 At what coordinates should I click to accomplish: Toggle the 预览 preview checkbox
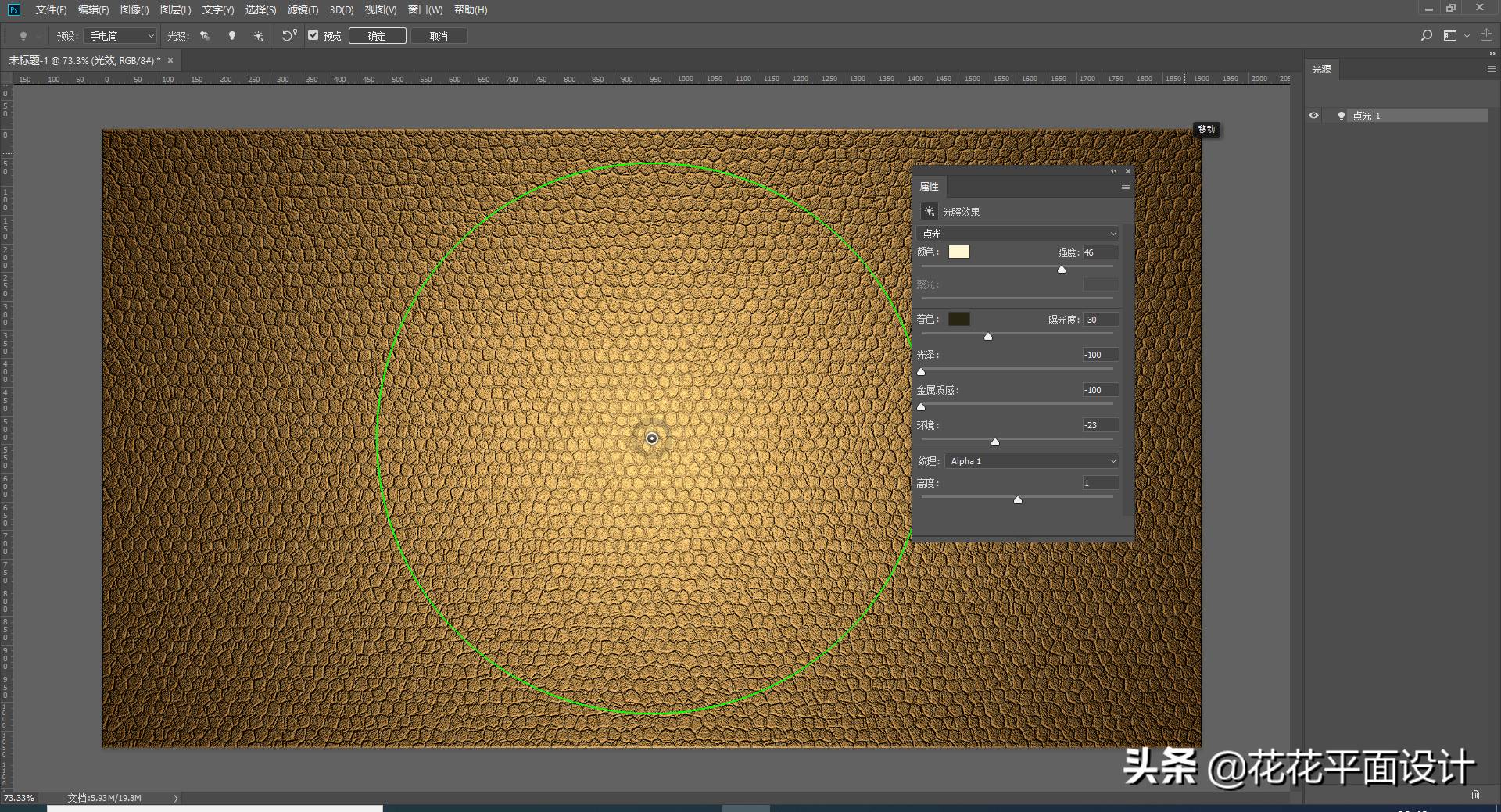pyautogui.click(x=313, y=35)
